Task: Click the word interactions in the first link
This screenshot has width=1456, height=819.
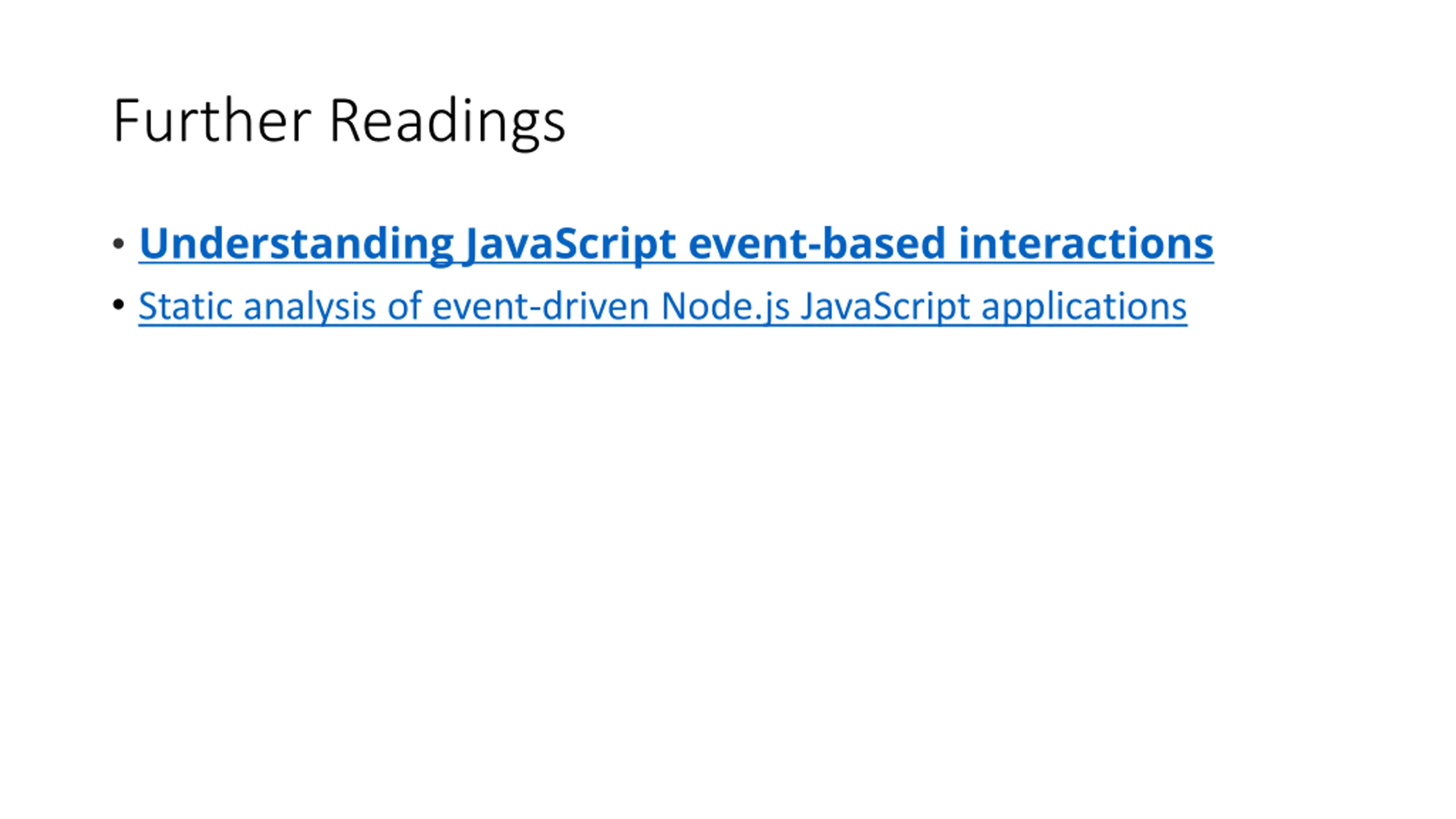Action: point(1086,243)
